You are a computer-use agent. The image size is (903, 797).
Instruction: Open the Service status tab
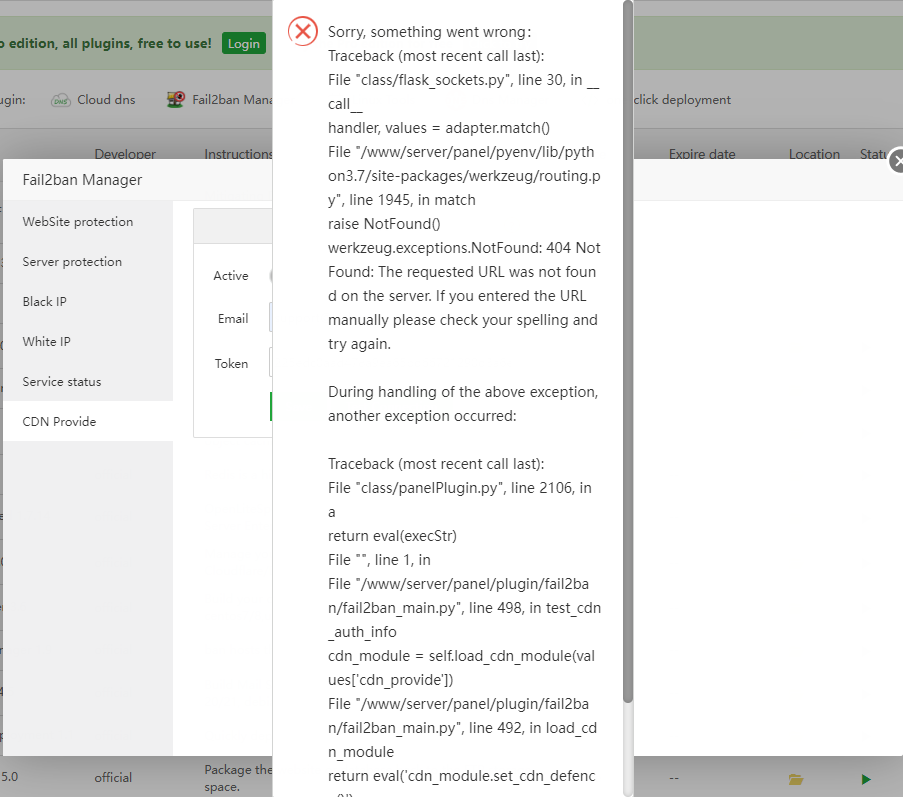click(62, 382)
